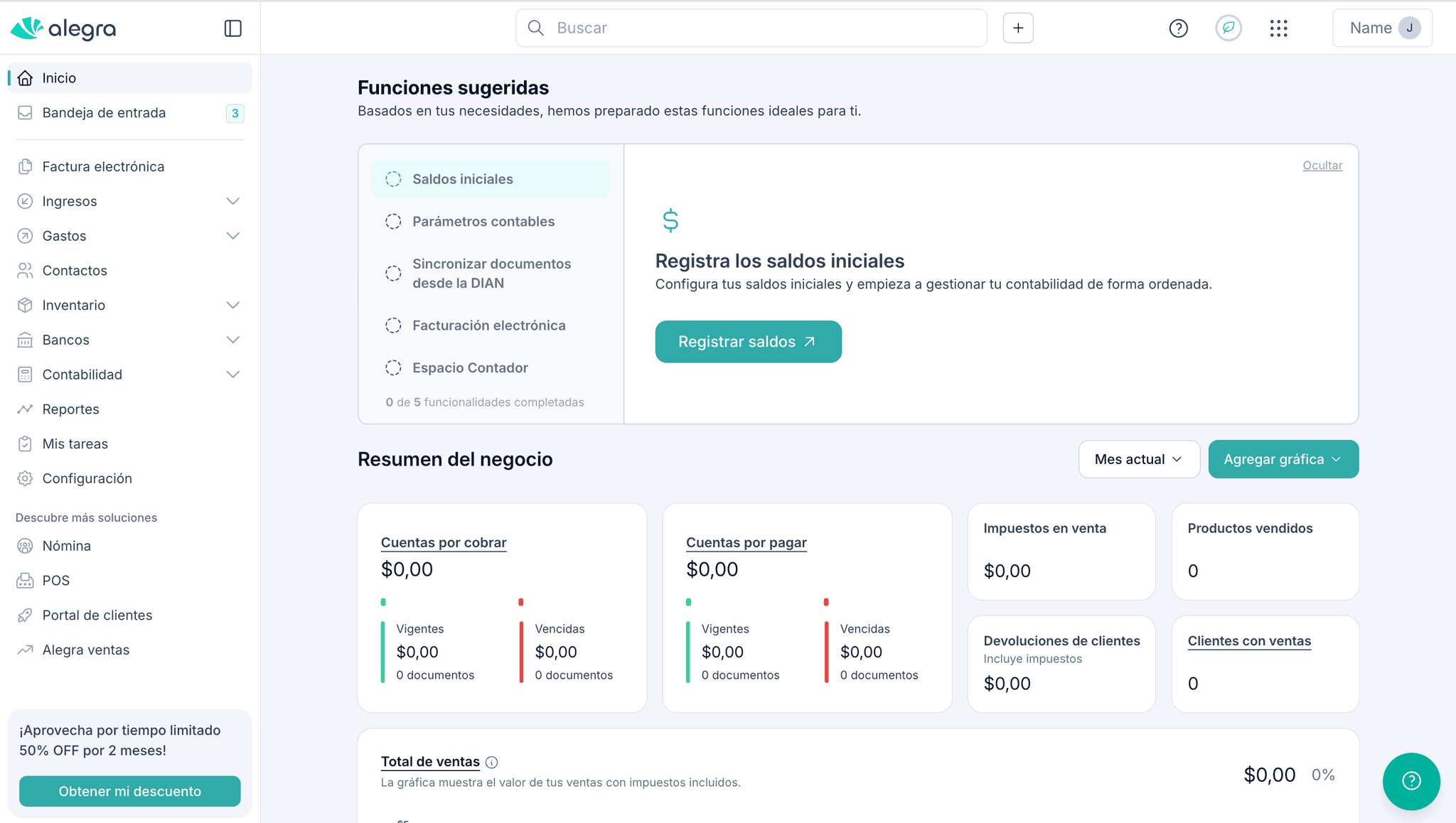The image size is (1456, 823).
Task: Click the plus button next to search
Action: (1017, 28)
